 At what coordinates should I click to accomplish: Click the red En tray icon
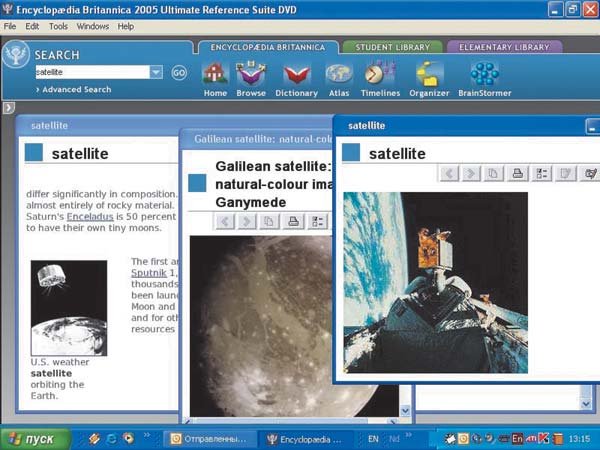(x=517, y=439)
